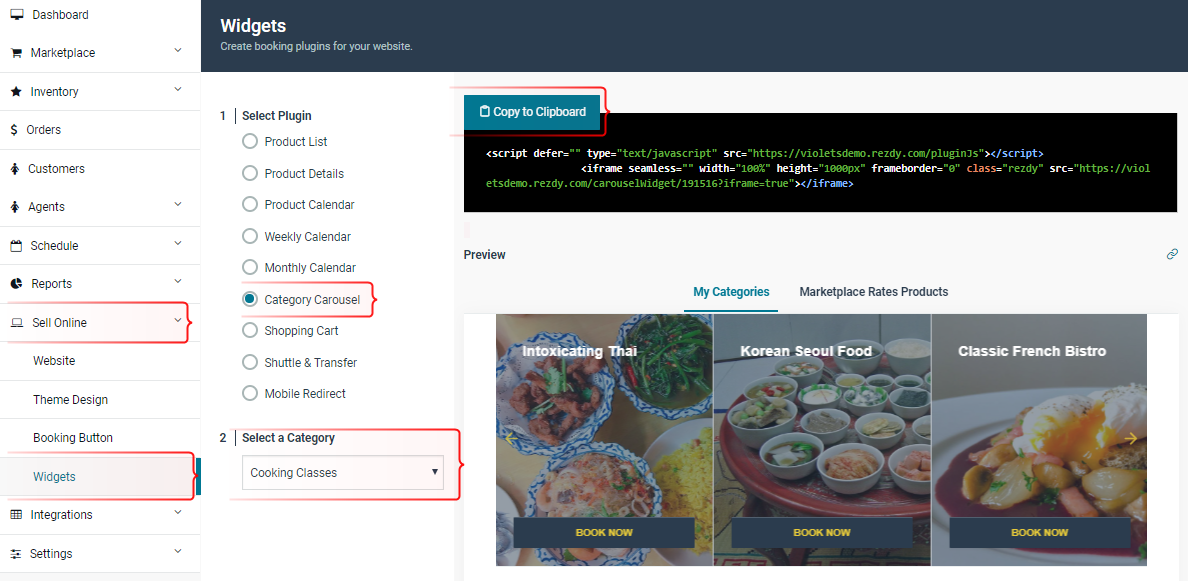Click the carousel left arrow
This screenshot has width=1188, height=581.
[511, 438]
